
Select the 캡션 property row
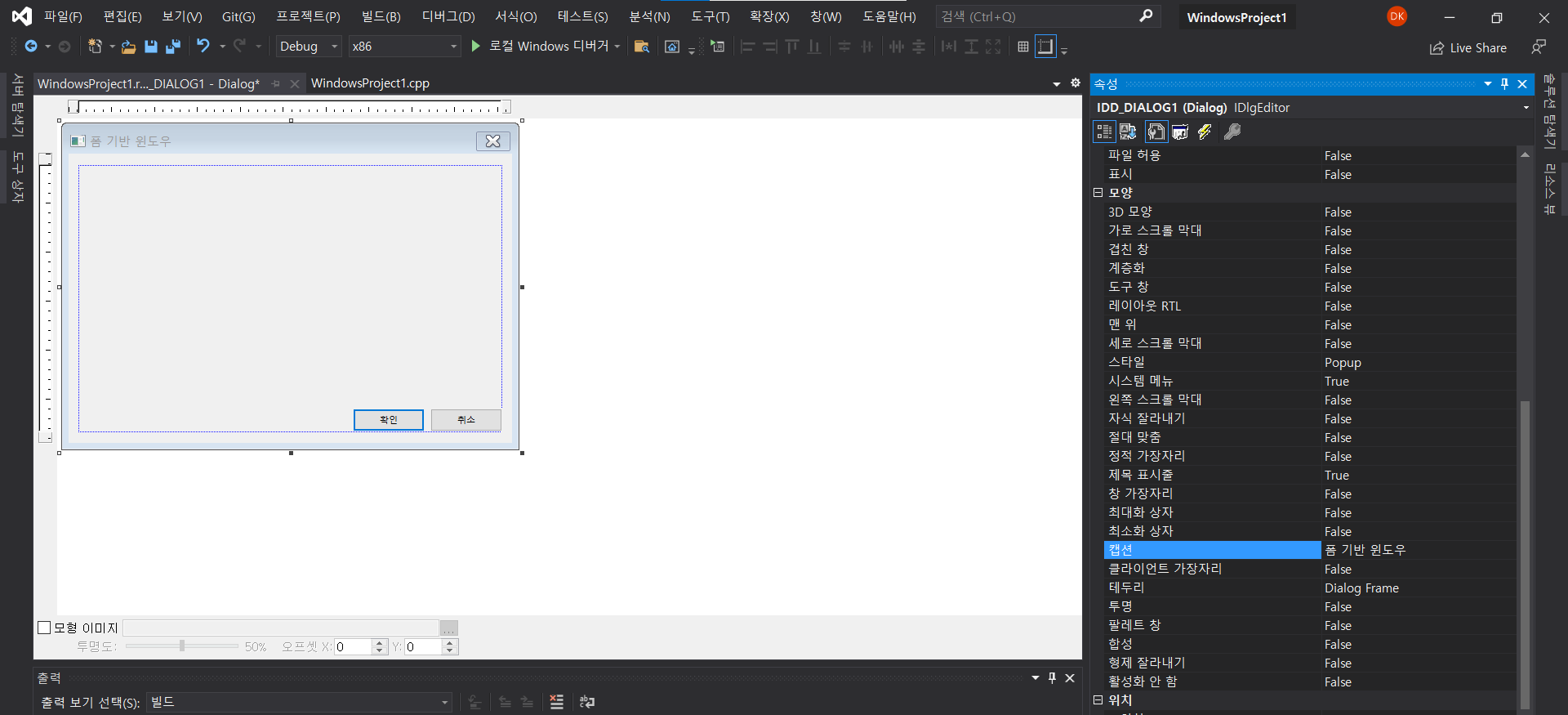1310,550
